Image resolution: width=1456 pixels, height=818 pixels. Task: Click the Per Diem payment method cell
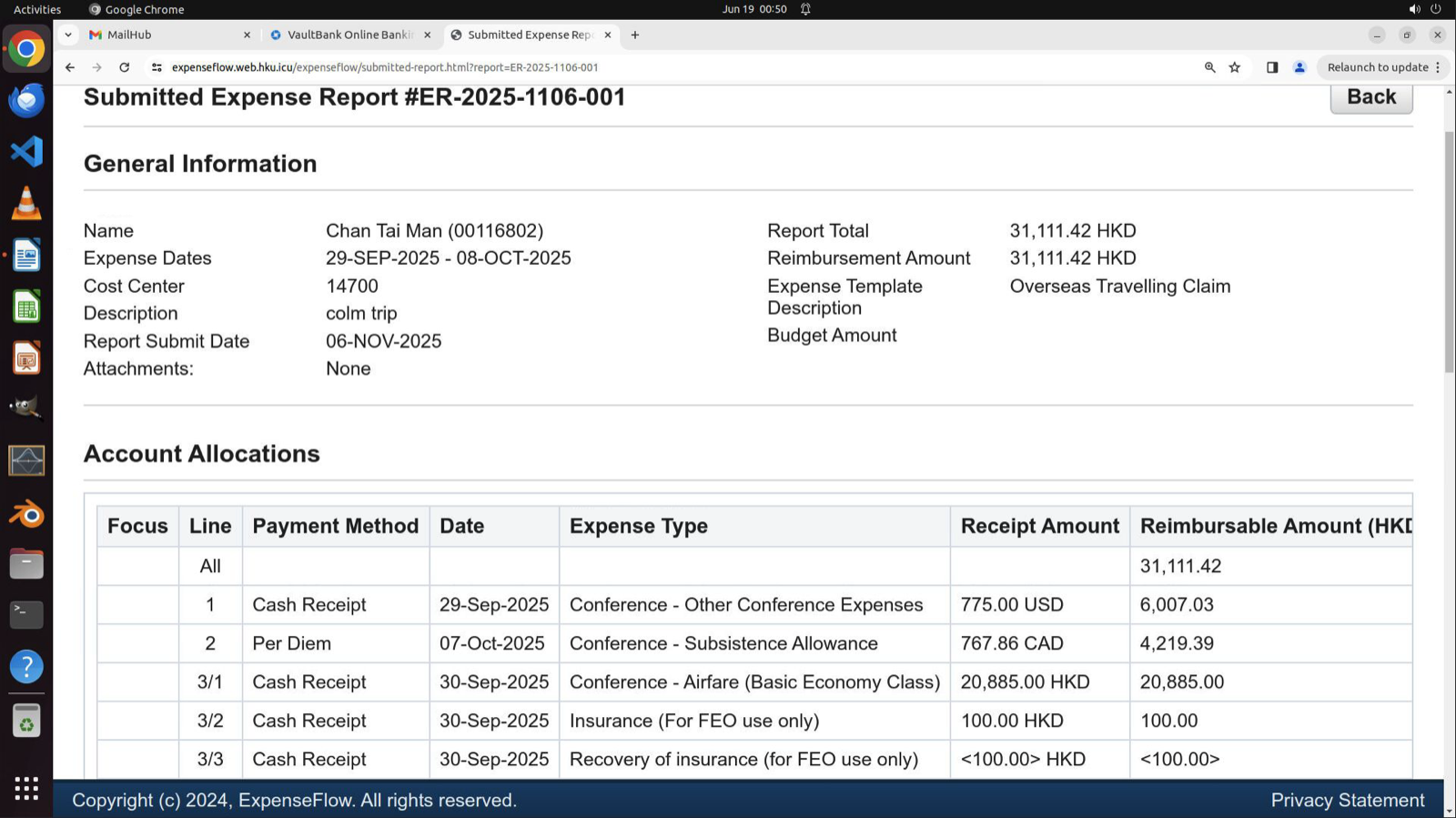coord(336,643)
